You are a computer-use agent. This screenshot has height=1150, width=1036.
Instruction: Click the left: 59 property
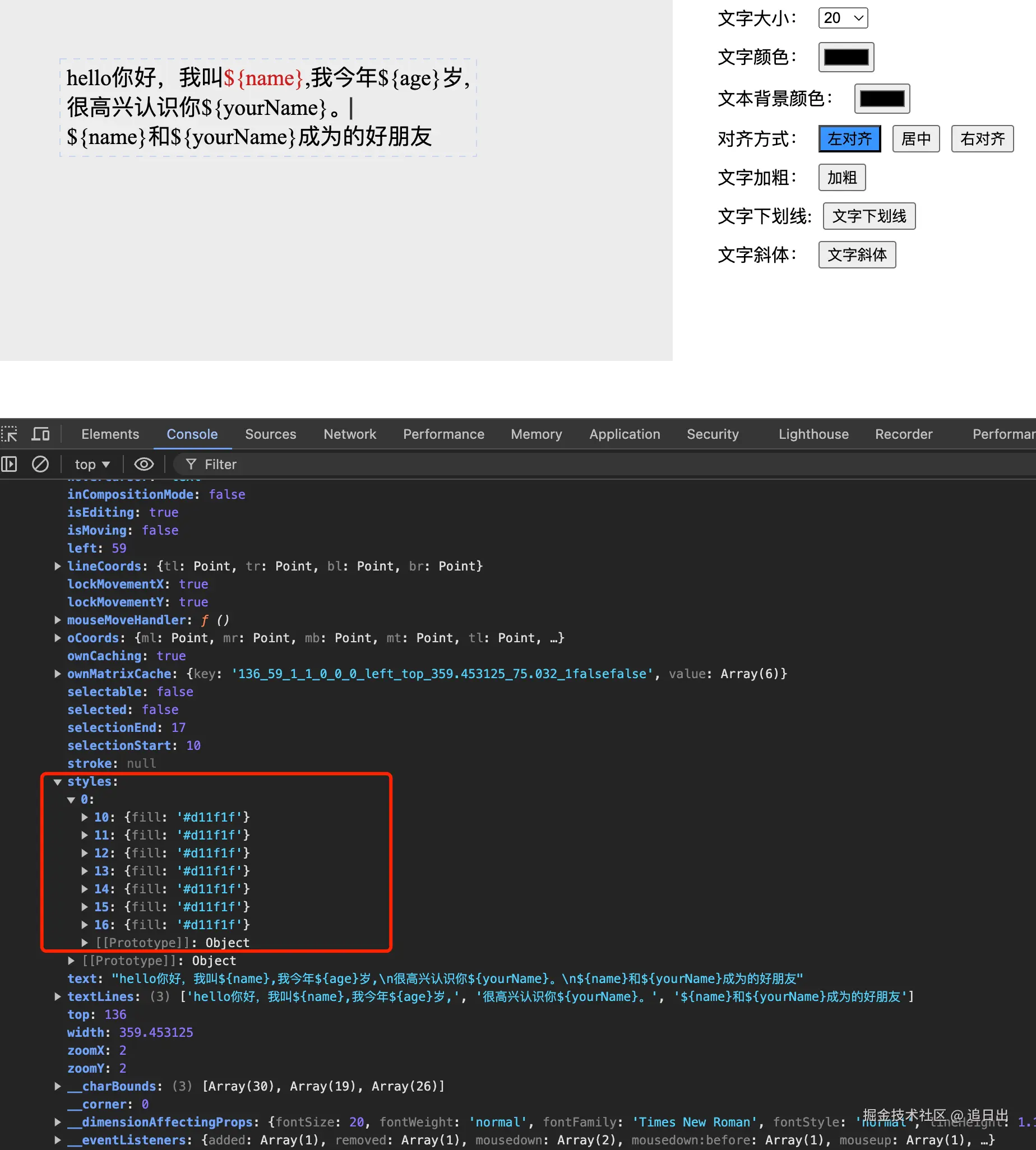[97, 548]
